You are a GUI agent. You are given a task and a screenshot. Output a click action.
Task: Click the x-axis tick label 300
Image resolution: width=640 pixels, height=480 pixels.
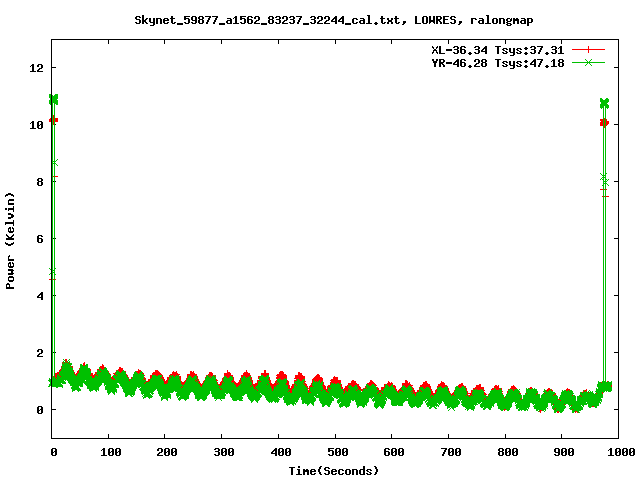point(224,452)
